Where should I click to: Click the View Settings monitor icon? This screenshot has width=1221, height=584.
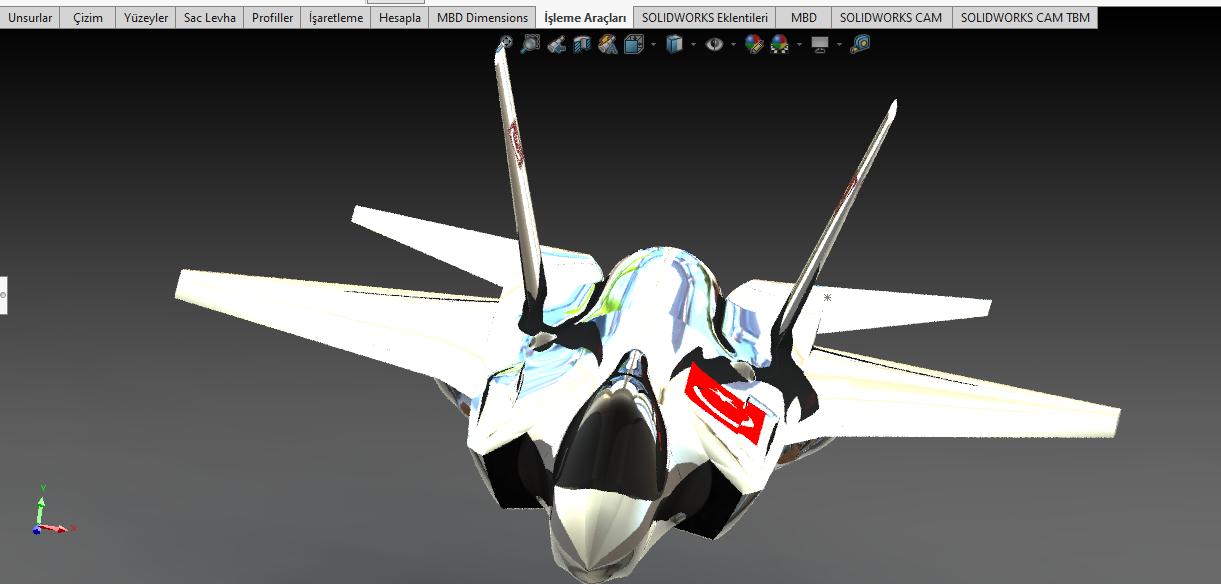point(821,45)
